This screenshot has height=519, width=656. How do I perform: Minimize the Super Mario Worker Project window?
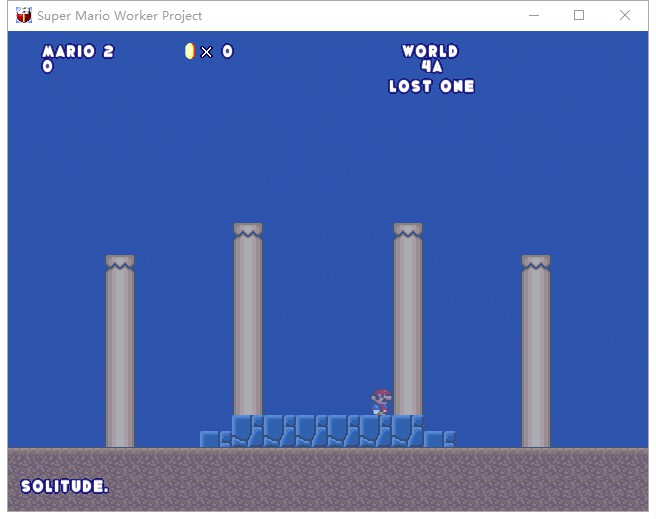pos(534,15)
